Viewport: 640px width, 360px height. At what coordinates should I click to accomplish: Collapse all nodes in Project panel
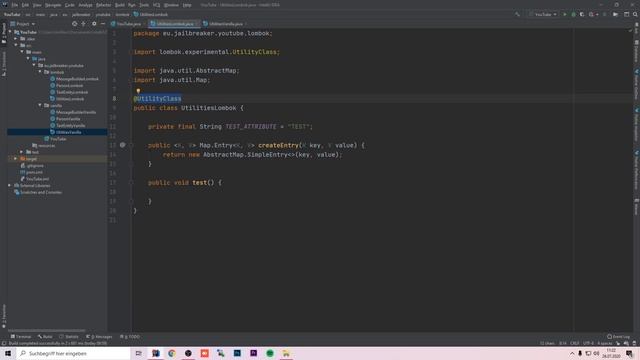tap(84, 24)
